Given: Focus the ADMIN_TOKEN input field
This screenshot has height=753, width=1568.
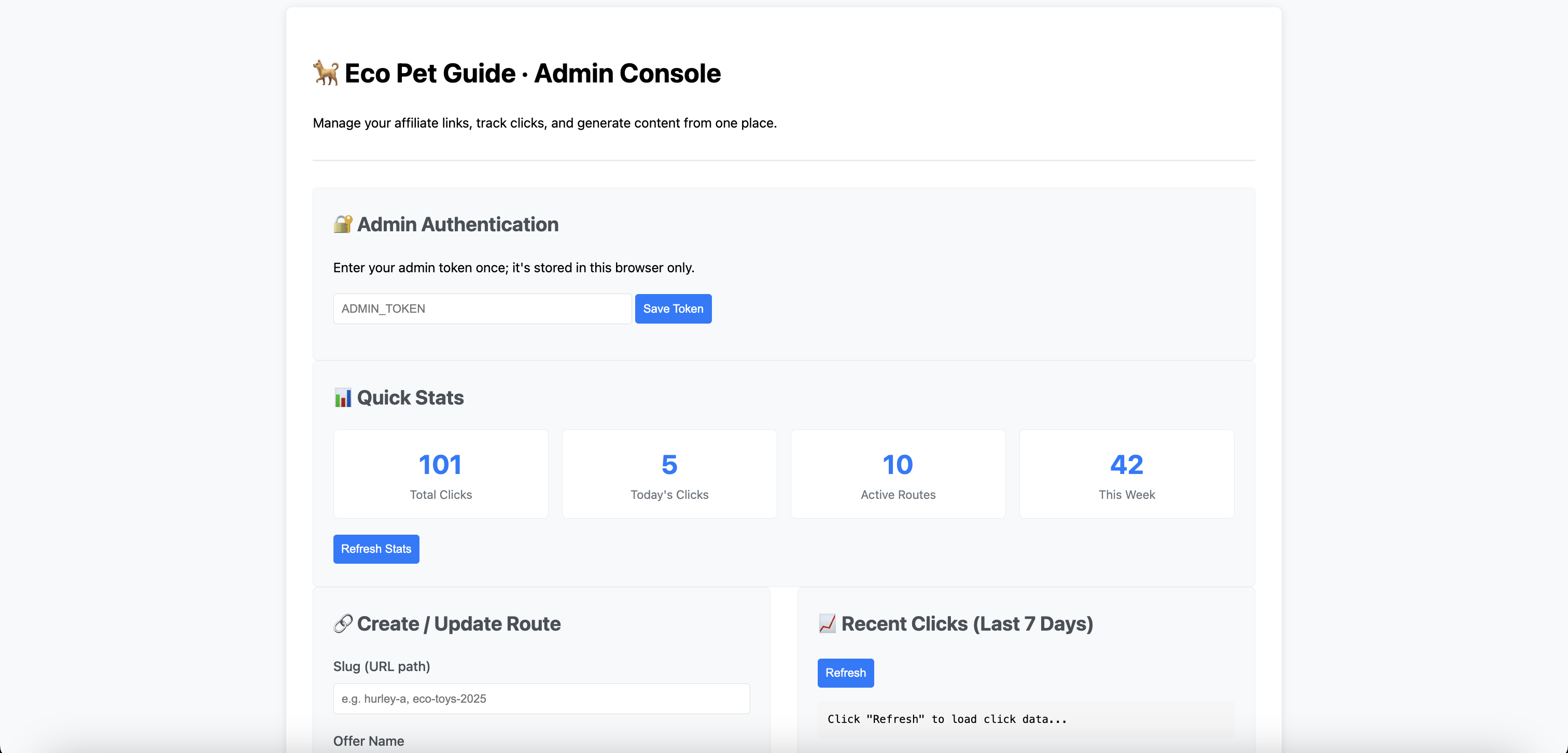Looking at the screenshot, I should 482,309.
